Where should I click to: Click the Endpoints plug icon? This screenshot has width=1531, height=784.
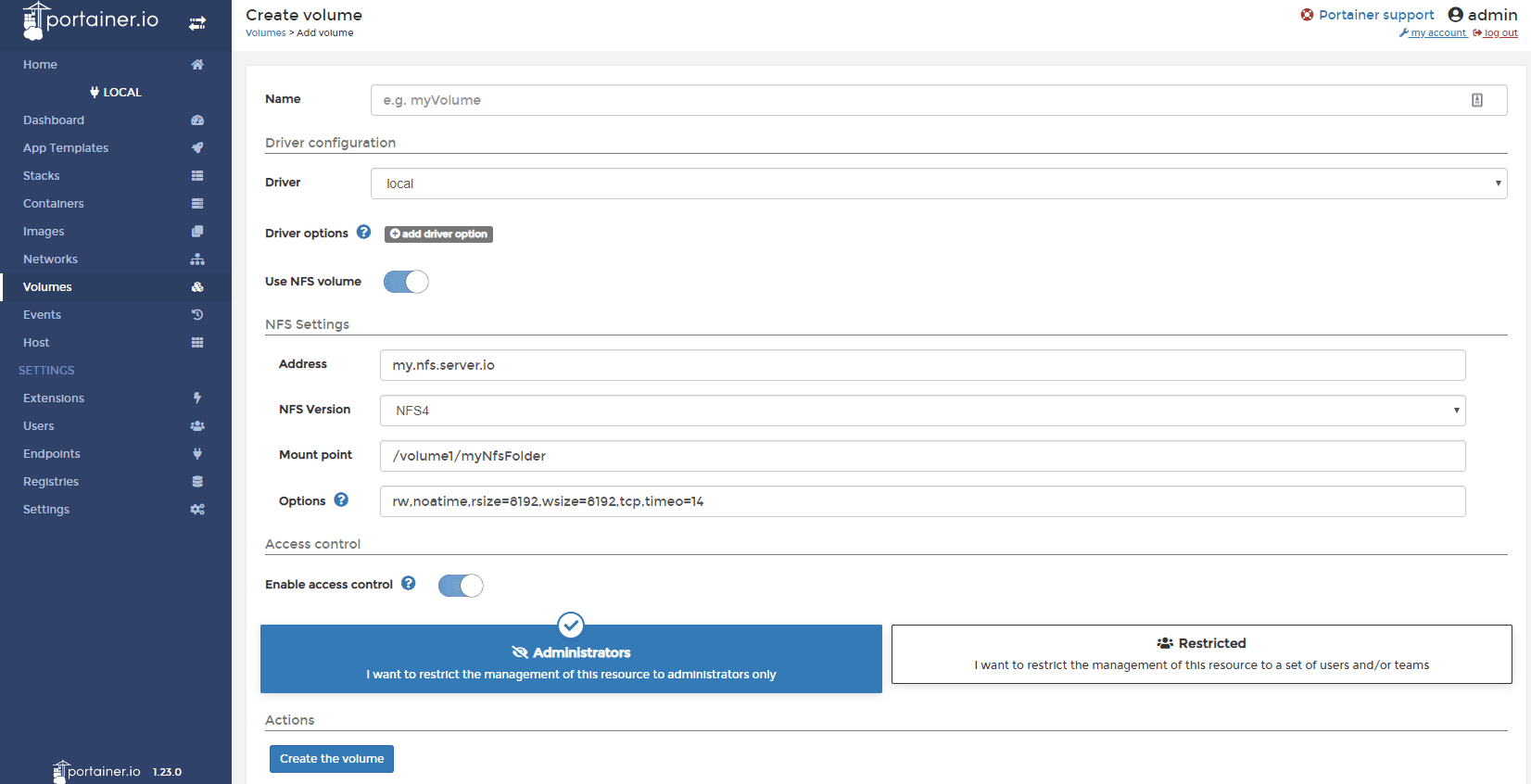click(x=197, y=454)
